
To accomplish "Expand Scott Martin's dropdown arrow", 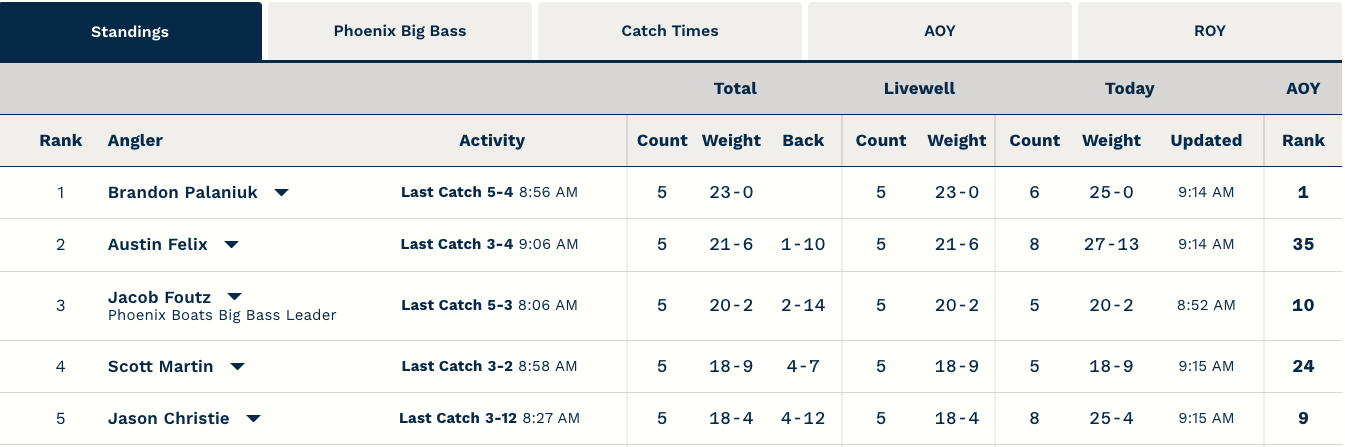I will [x=238, y=367].
